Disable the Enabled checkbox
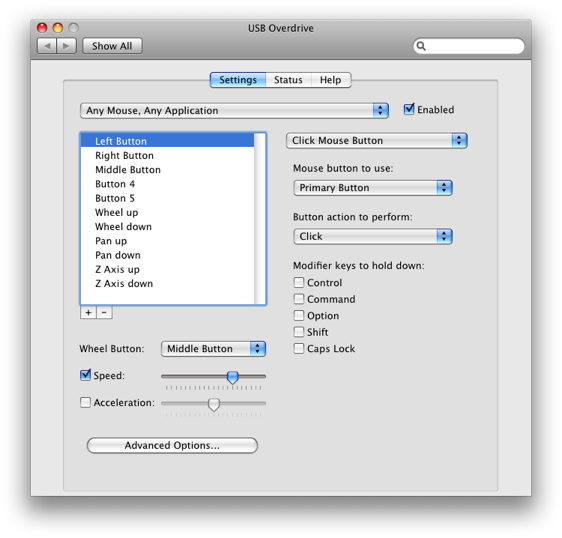Image resolution: width=562 pixels, height=538 pixels. [409, 109]
